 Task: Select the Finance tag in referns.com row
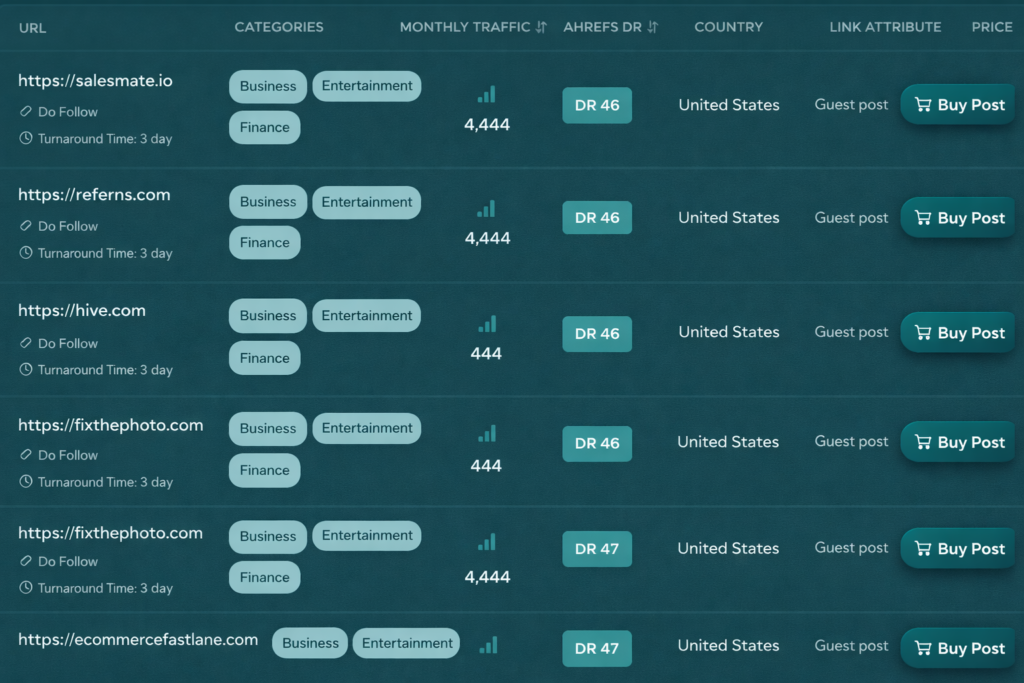pos(264,242)
